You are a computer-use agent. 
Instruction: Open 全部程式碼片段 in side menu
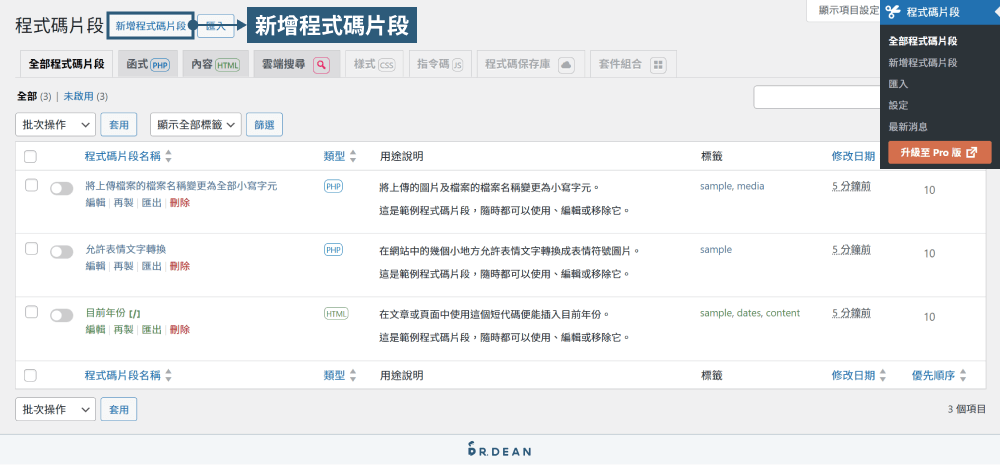(923, 41)
